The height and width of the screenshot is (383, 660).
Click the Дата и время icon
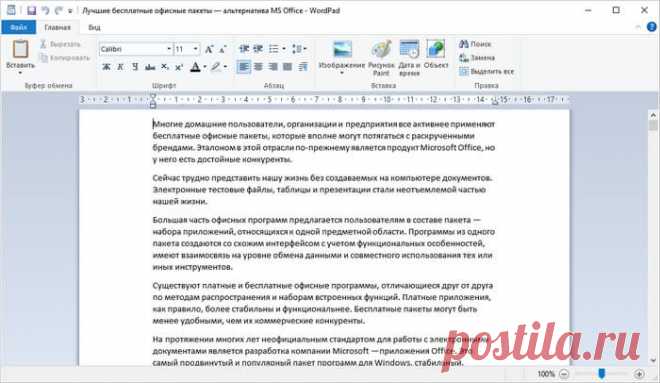tap(409, 50)
